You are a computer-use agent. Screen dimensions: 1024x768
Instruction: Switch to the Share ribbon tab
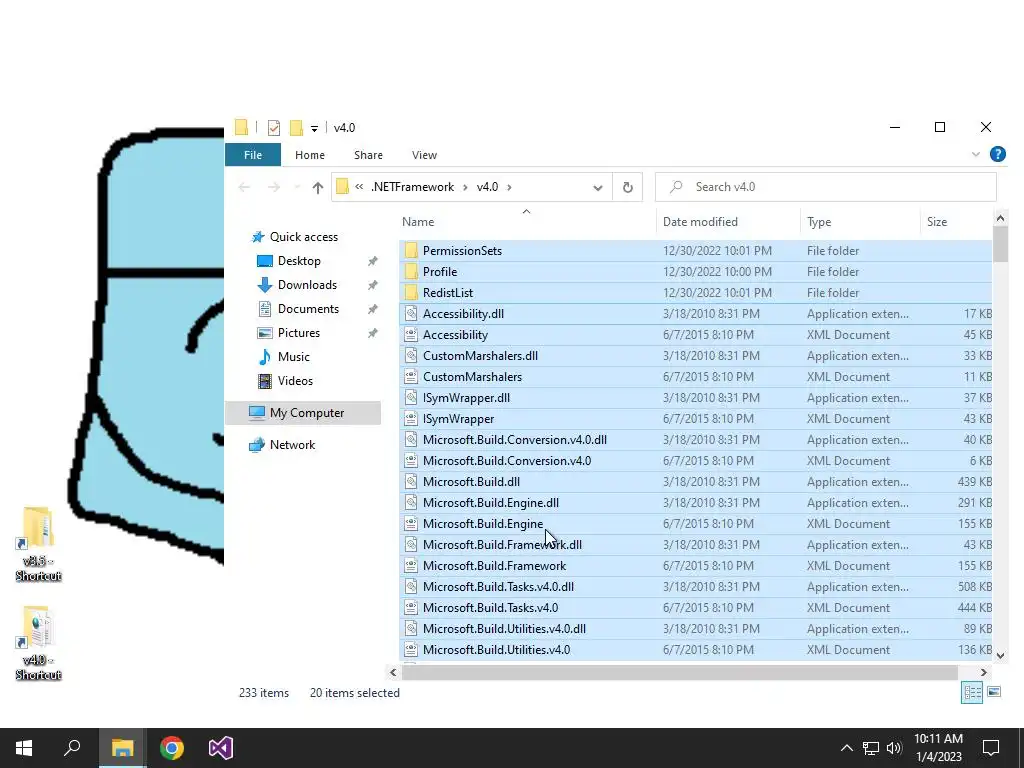[368, 155]
